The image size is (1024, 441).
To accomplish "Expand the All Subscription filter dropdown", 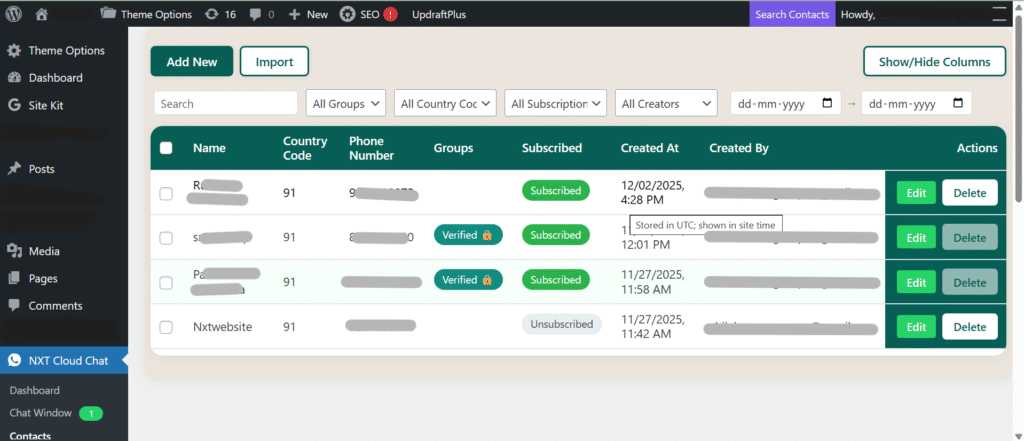I will pos(555,103).
